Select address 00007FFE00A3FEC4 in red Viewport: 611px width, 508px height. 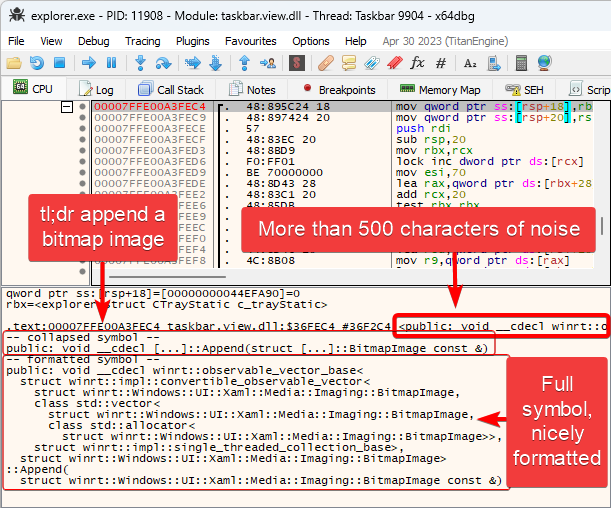click(150, 106)
